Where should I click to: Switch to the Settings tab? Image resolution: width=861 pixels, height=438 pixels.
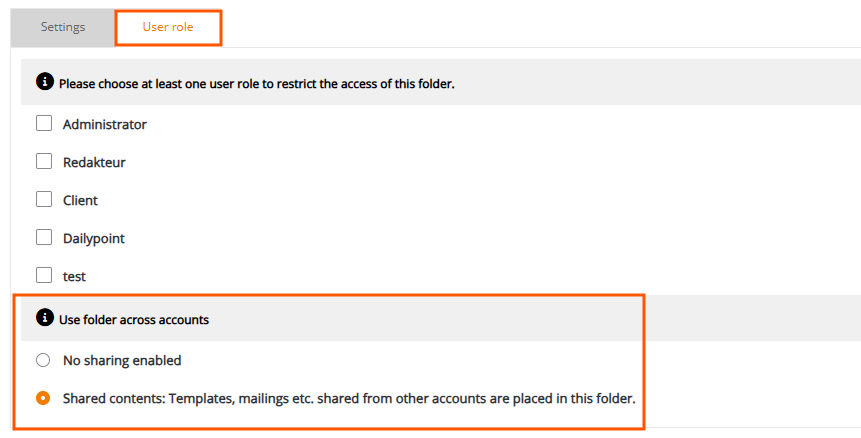[63, 27]
